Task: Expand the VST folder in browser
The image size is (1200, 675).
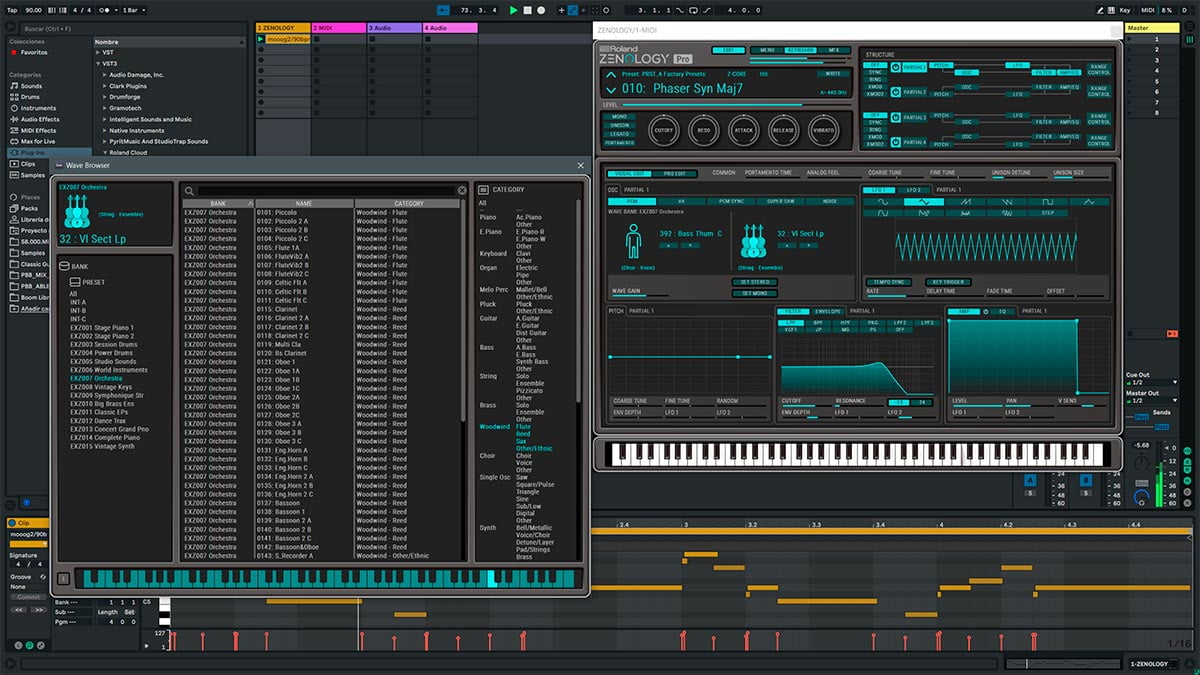Action: (99, 53)
